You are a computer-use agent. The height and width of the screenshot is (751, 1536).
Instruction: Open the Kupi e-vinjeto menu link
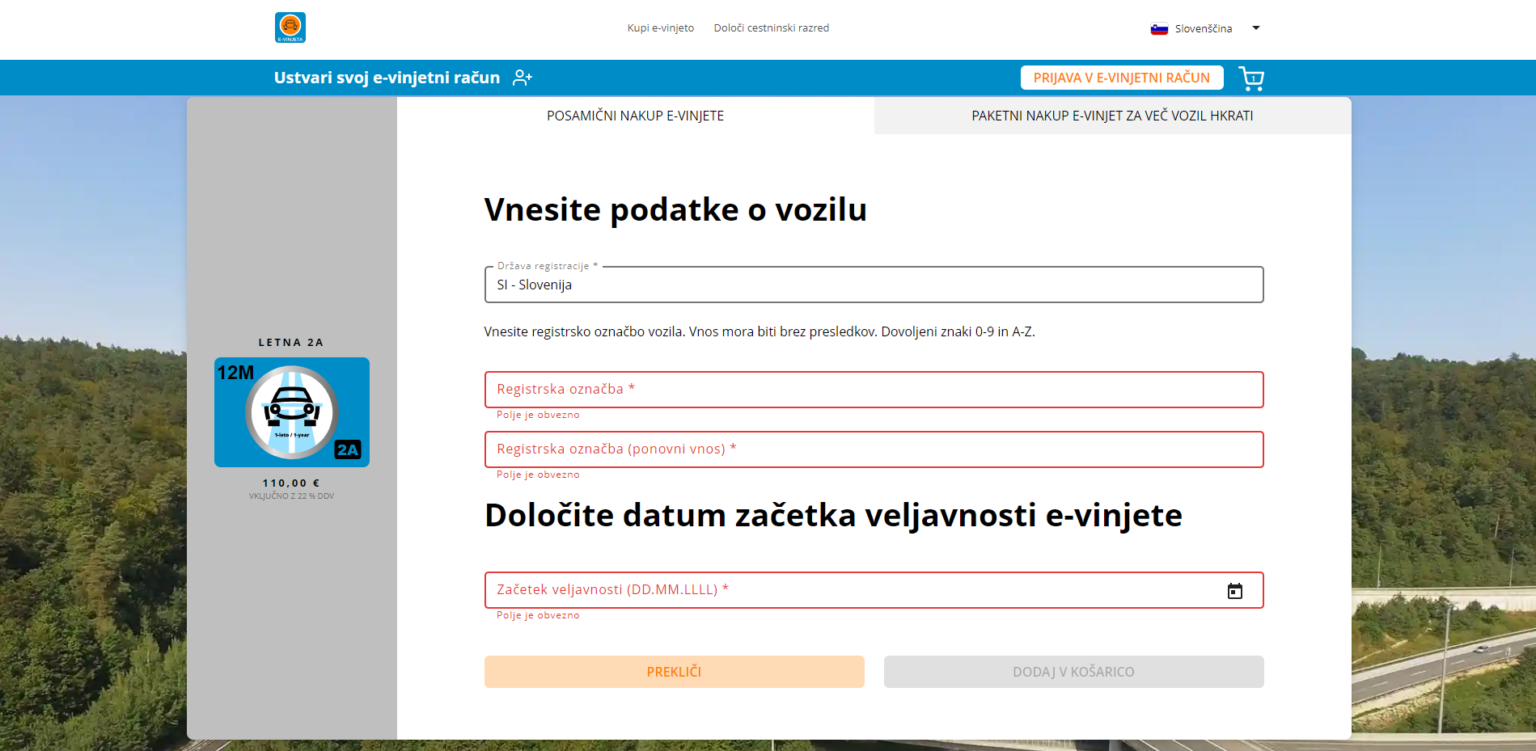(660, 28)
